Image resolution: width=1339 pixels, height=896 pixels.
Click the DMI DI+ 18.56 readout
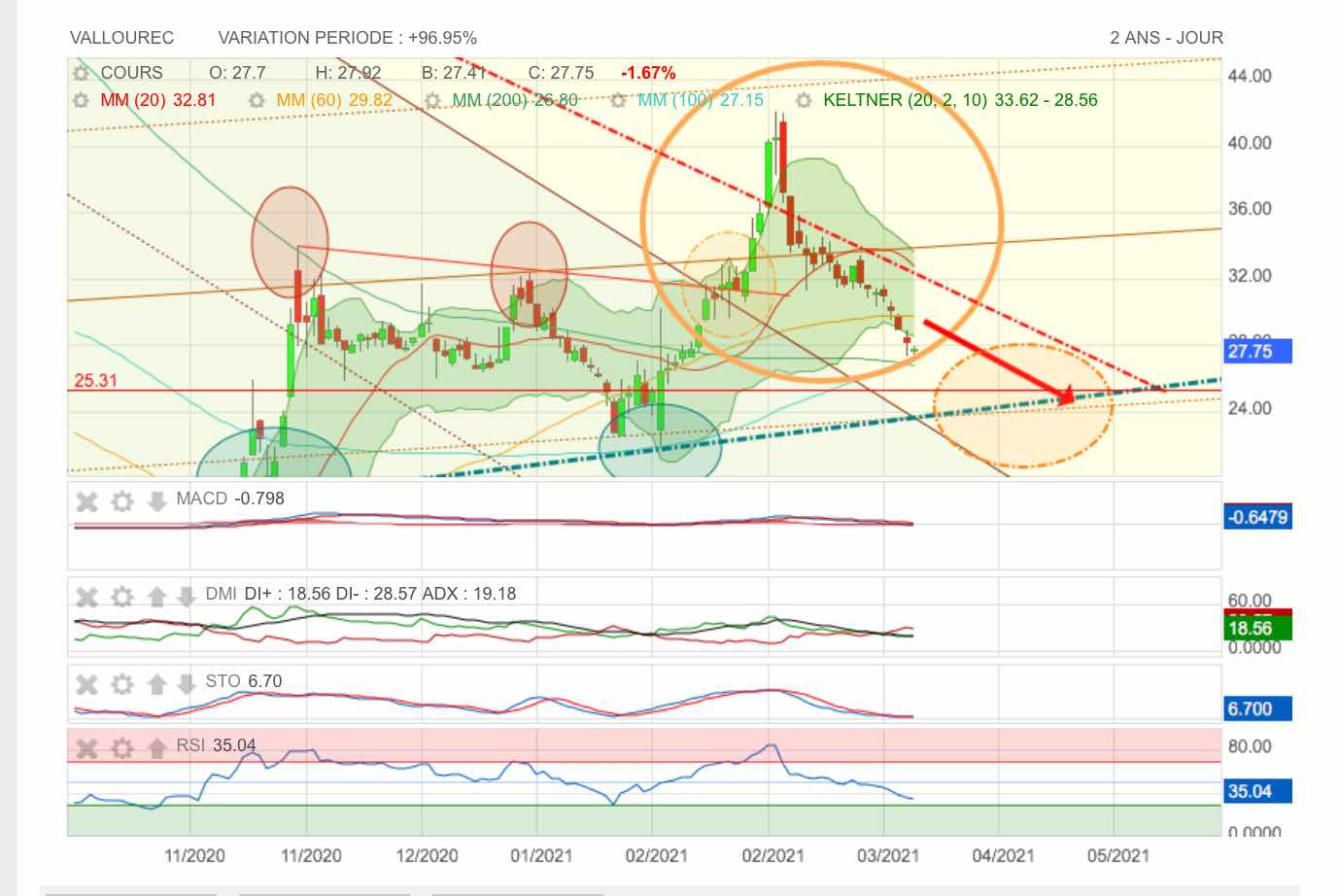click(x=360, y=594)
